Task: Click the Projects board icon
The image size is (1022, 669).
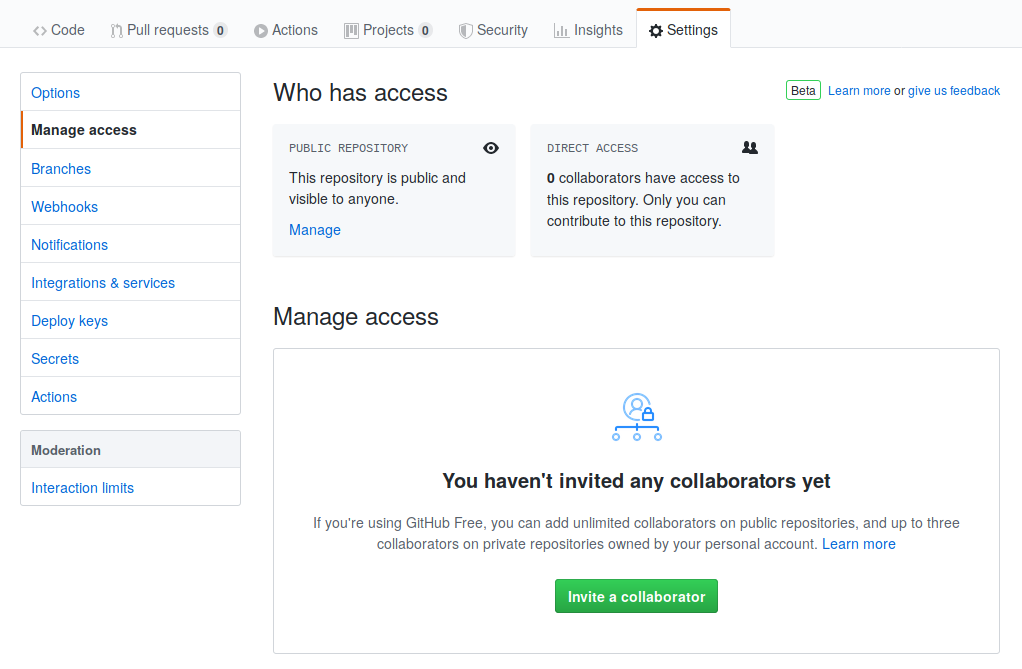Action: tap(351, 30)
